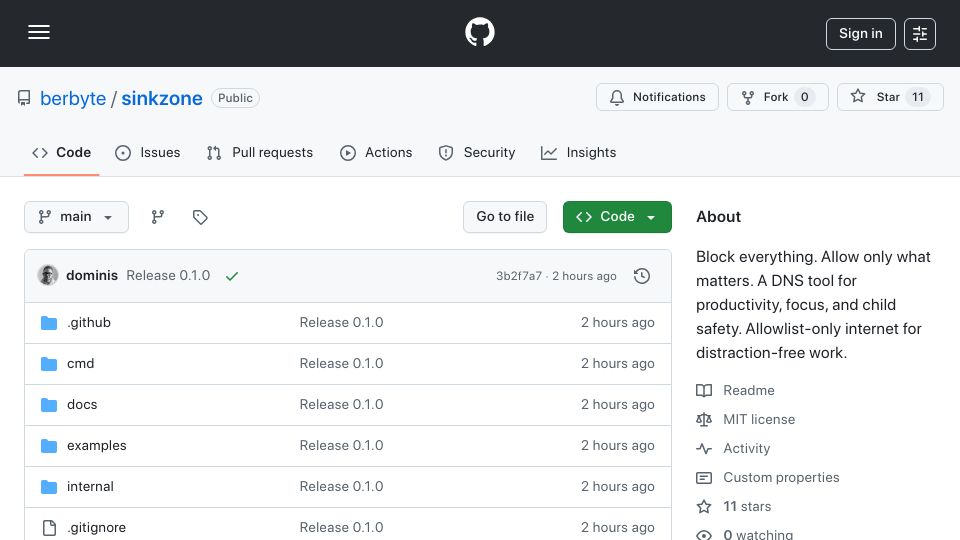The height and width of the screenshot is (540, 960).
Task: Open the Security tab
Action: tap(476, 152)
